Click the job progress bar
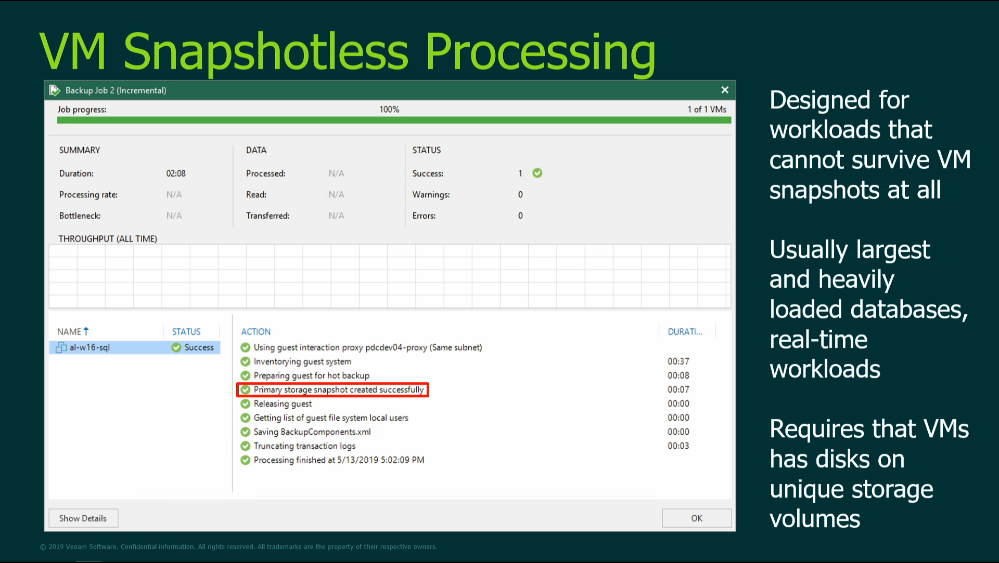 pos(393,120)
